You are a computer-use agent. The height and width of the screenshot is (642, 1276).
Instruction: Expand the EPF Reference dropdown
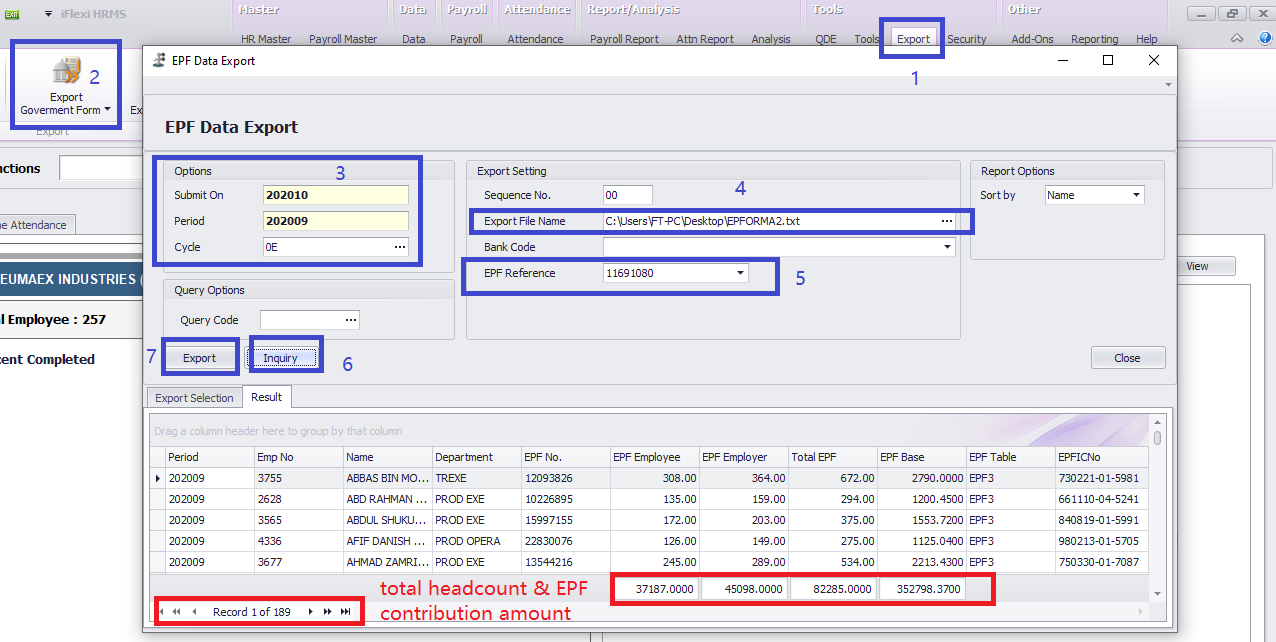tap(740, 272)
